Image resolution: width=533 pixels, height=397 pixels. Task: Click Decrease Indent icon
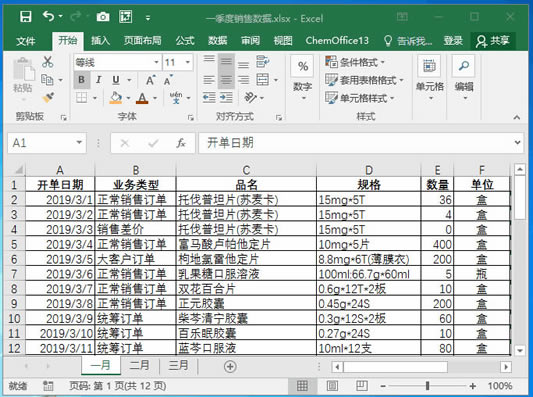coord(209,98)
